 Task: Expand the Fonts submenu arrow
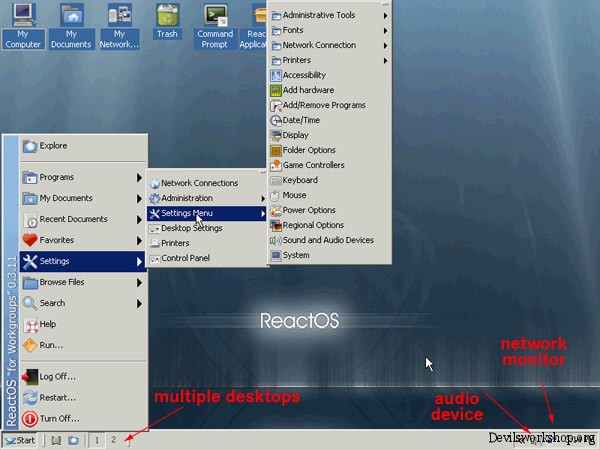click(385, 31)
